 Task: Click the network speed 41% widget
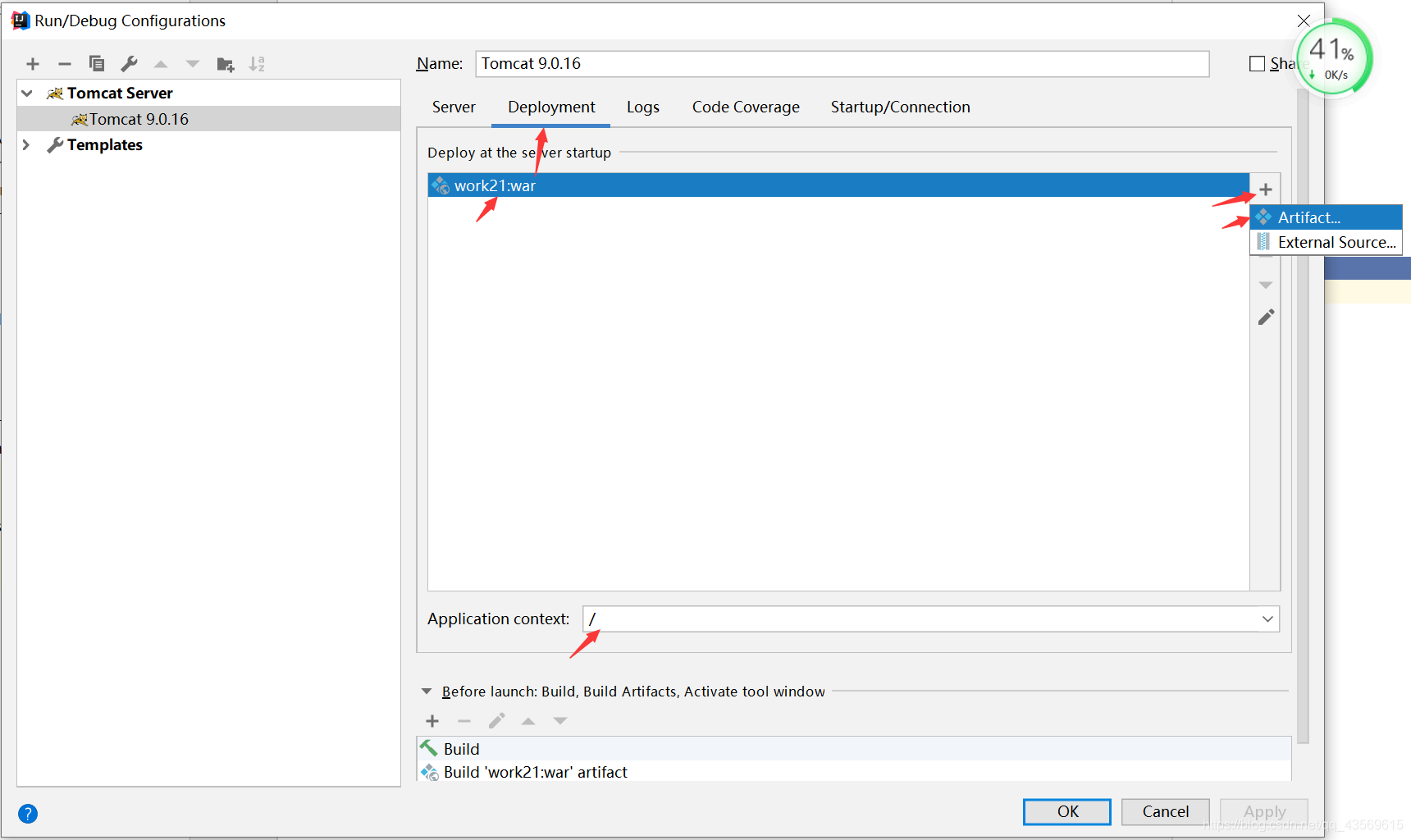coord(1333,58)
